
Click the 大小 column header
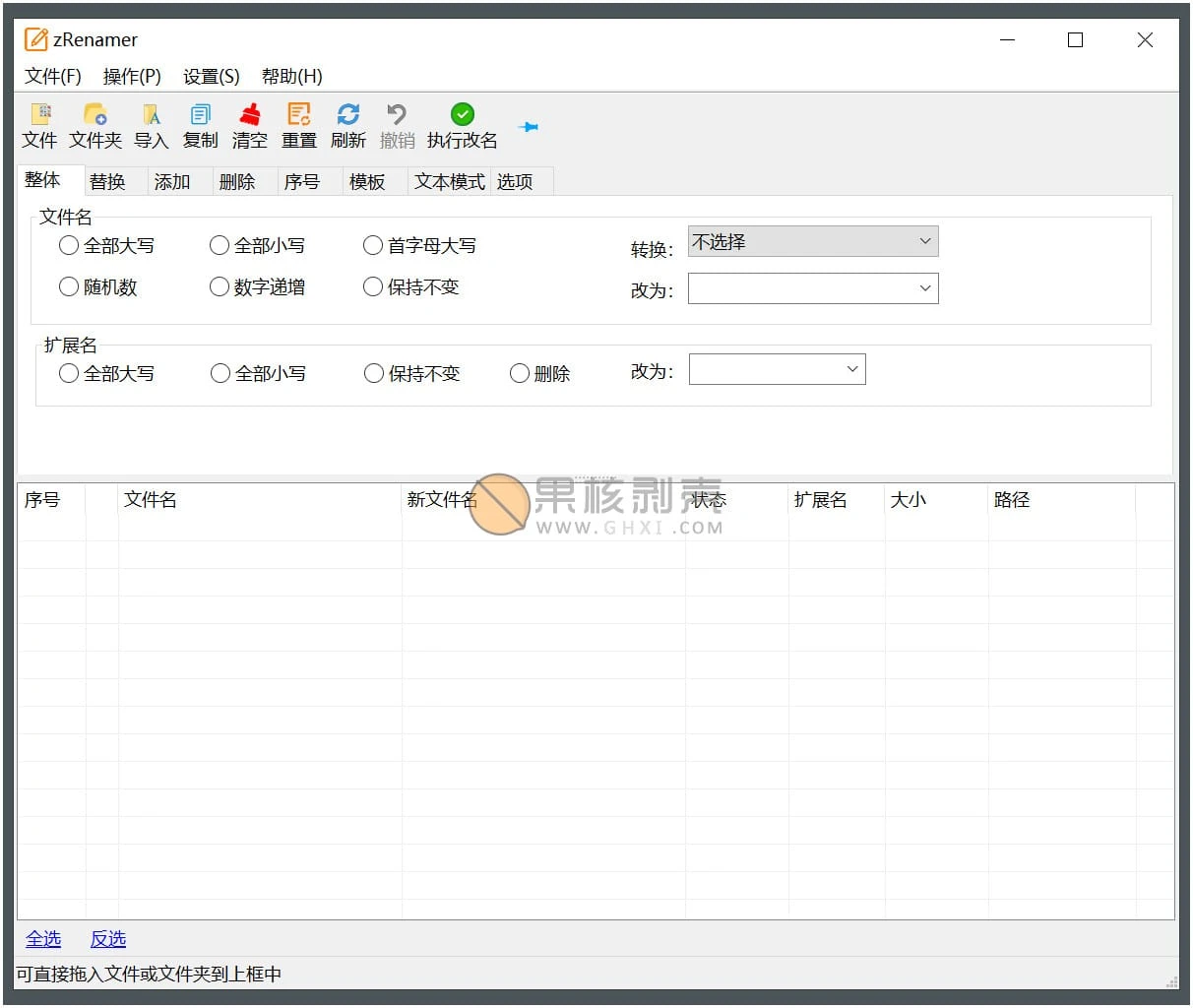[x=937, y=500]
